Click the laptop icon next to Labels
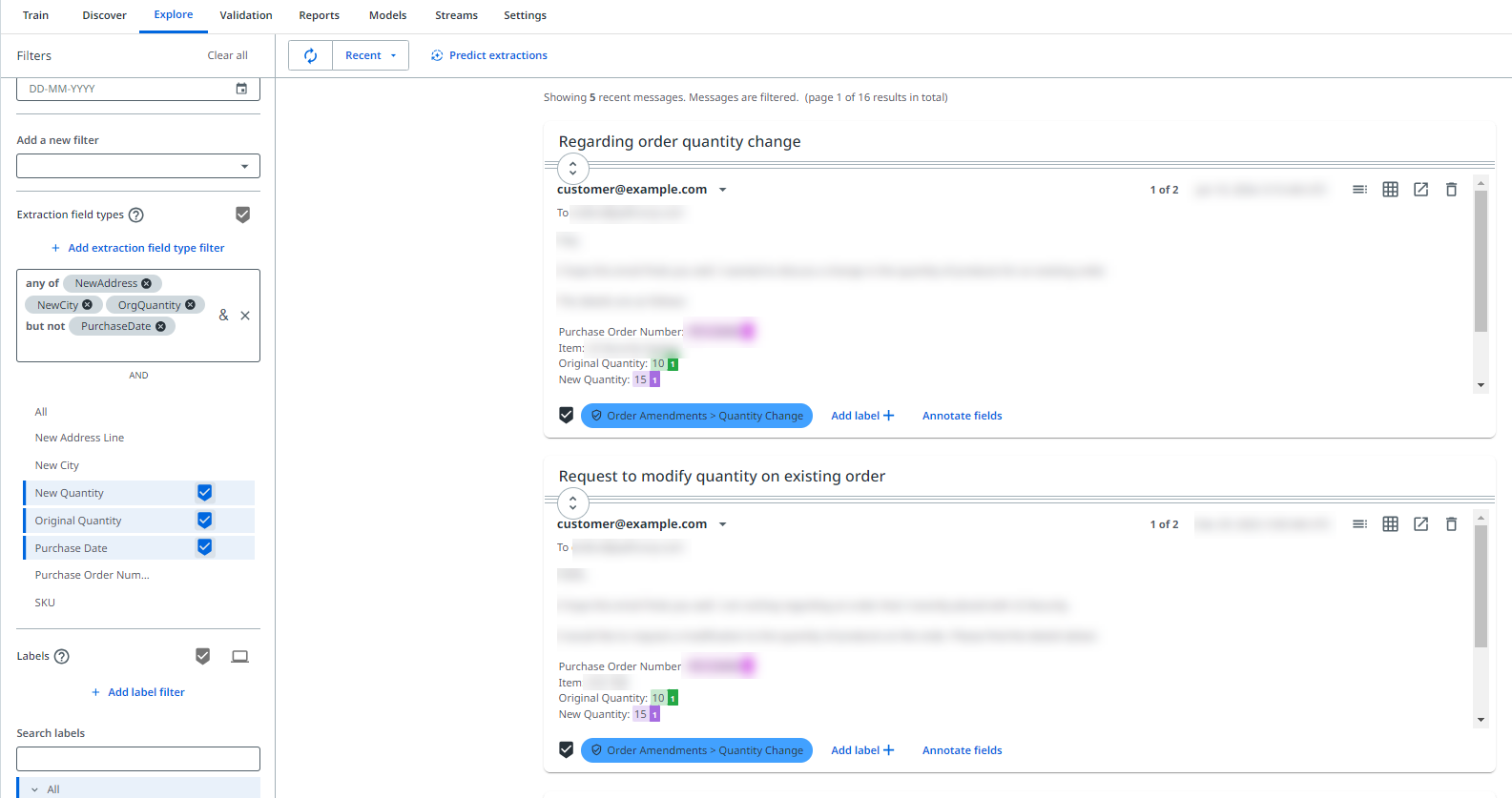The height and width of the screenshot is (798, 1512). pos(239,656)
